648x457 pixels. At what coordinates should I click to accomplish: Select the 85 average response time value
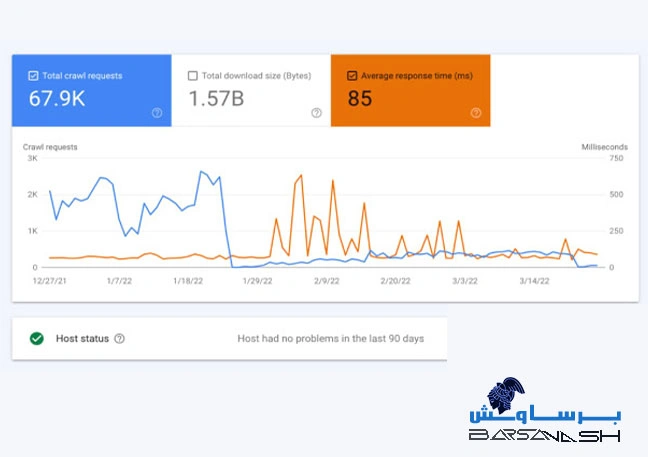point(360,98)
